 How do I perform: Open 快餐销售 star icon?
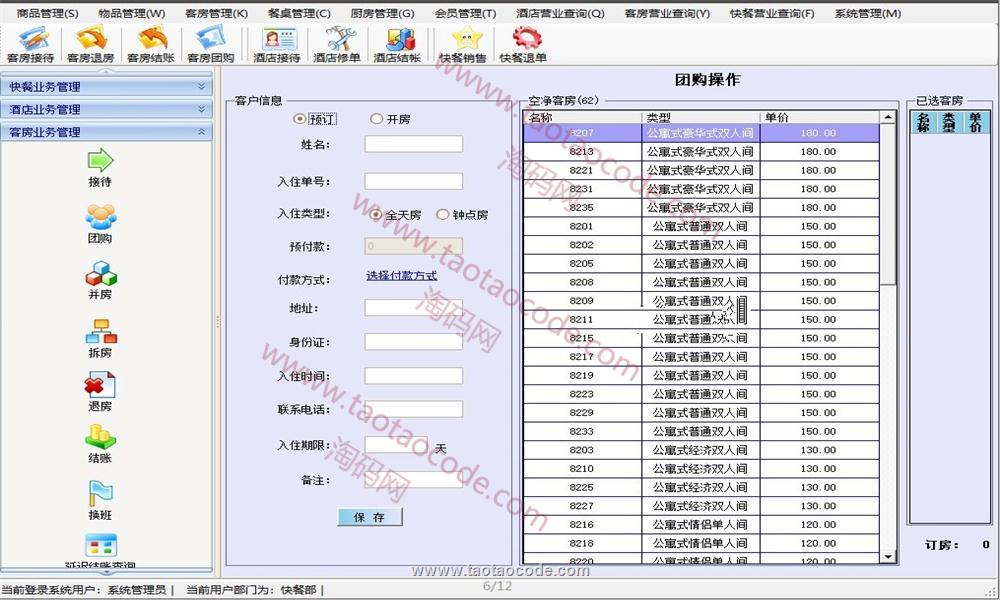(x=463, y=44)
